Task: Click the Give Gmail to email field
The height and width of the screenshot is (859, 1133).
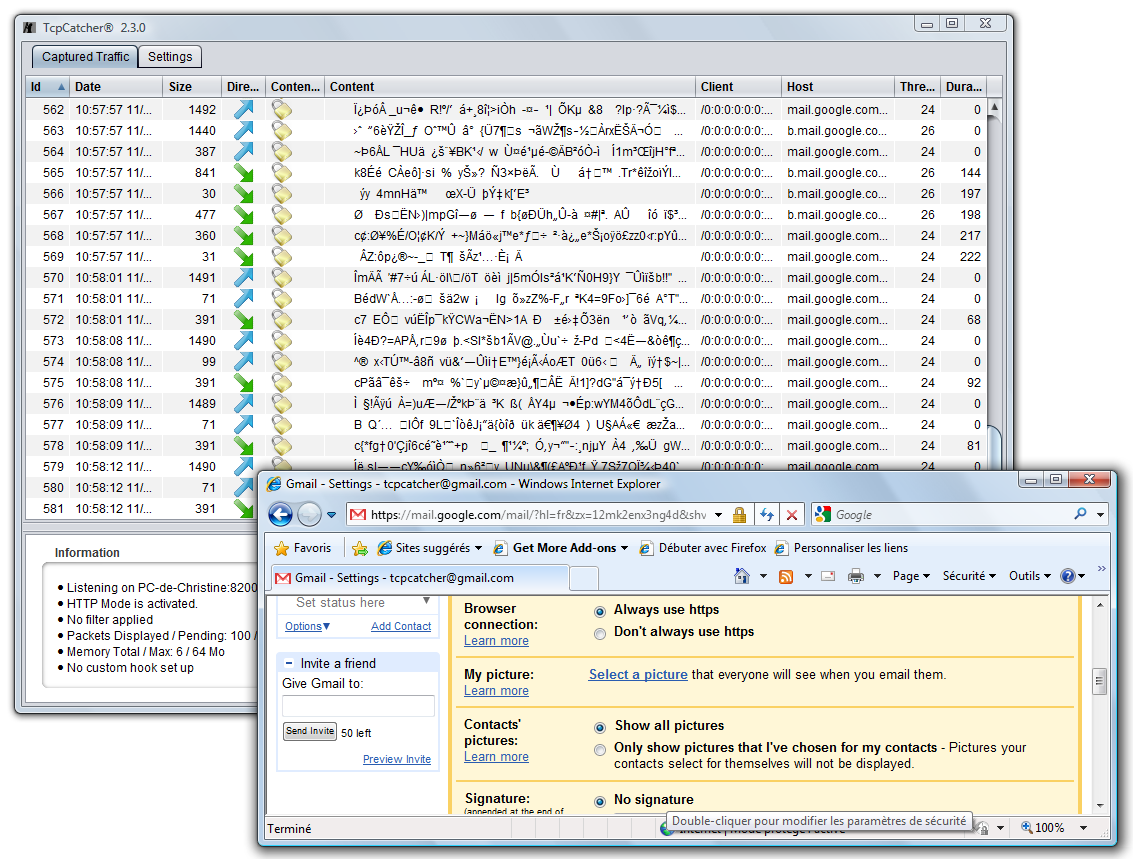Action: (358, 706)
